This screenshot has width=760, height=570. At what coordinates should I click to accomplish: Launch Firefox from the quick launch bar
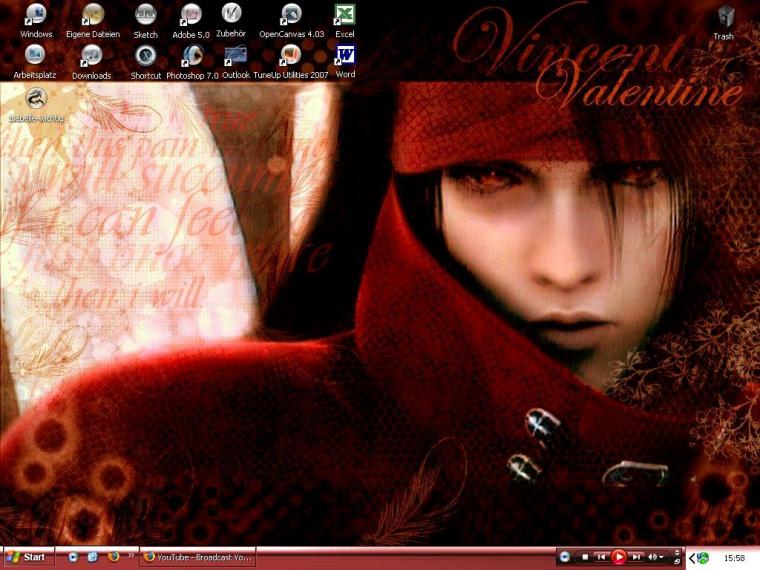[113, 556]
